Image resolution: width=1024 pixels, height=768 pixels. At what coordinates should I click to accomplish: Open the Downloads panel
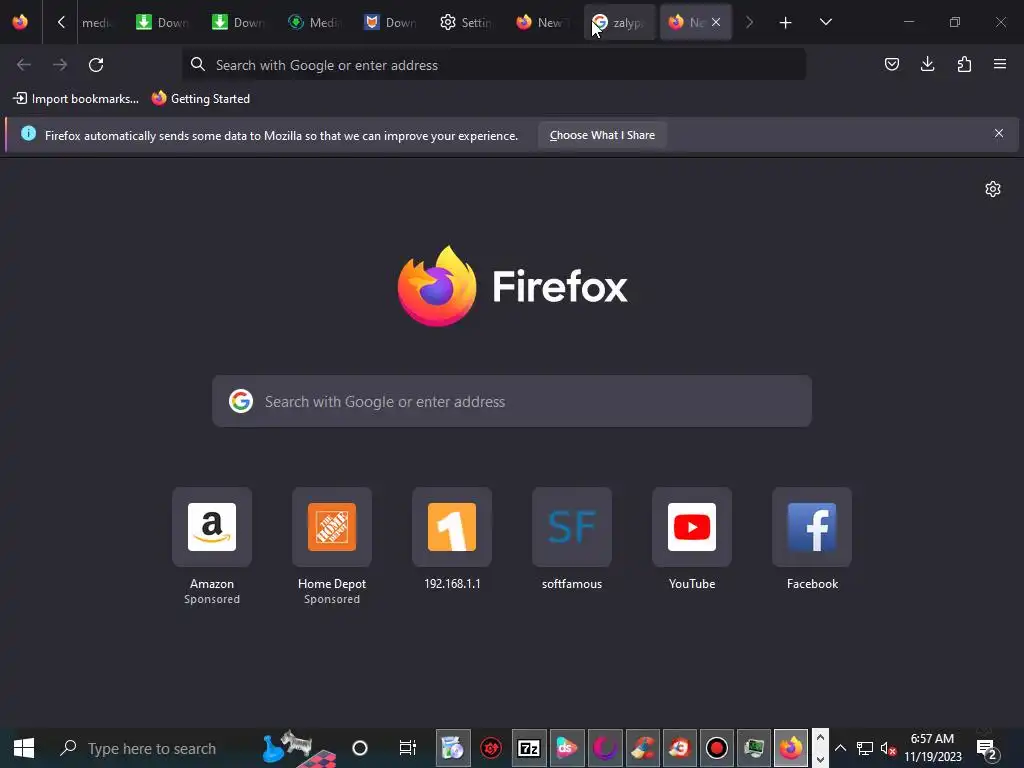point(927,64)
